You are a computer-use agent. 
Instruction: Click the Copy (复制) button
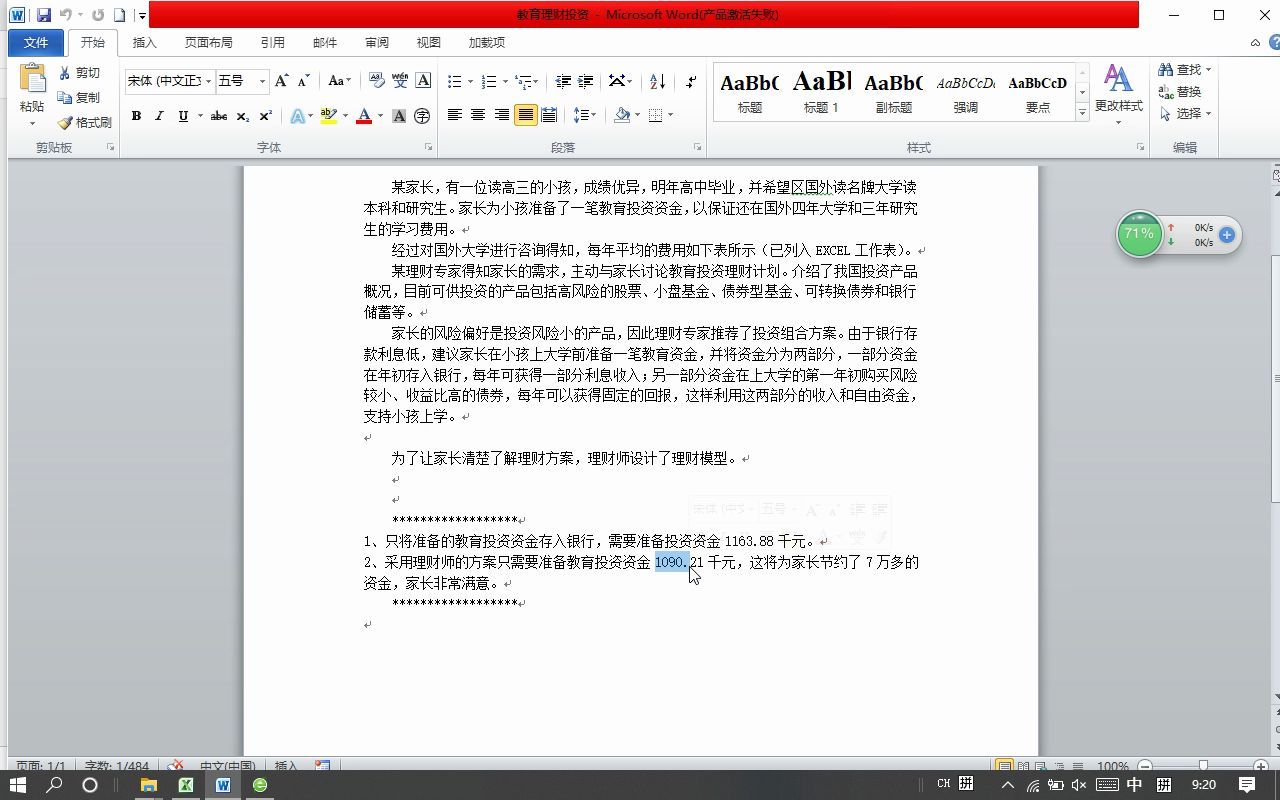pos(79,98)
